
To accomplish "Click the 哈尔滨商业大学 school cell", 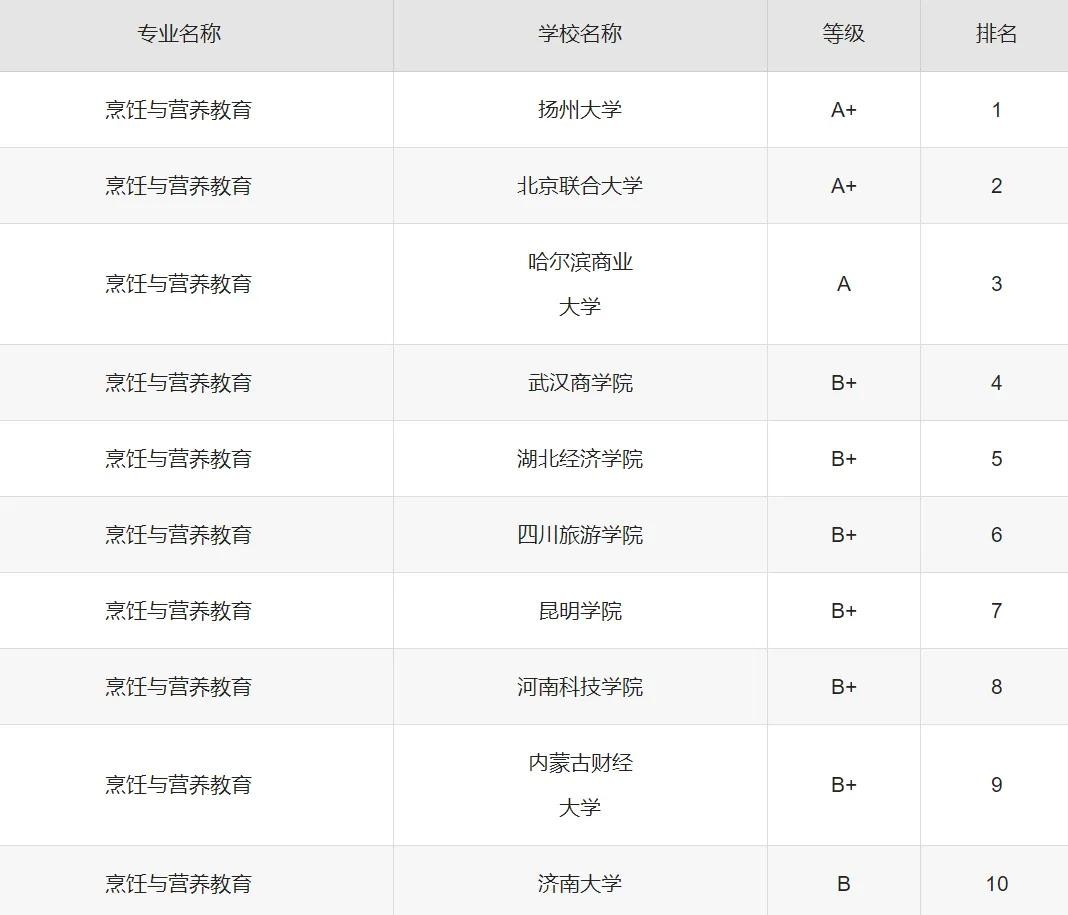I will click(x=580, y=284).
